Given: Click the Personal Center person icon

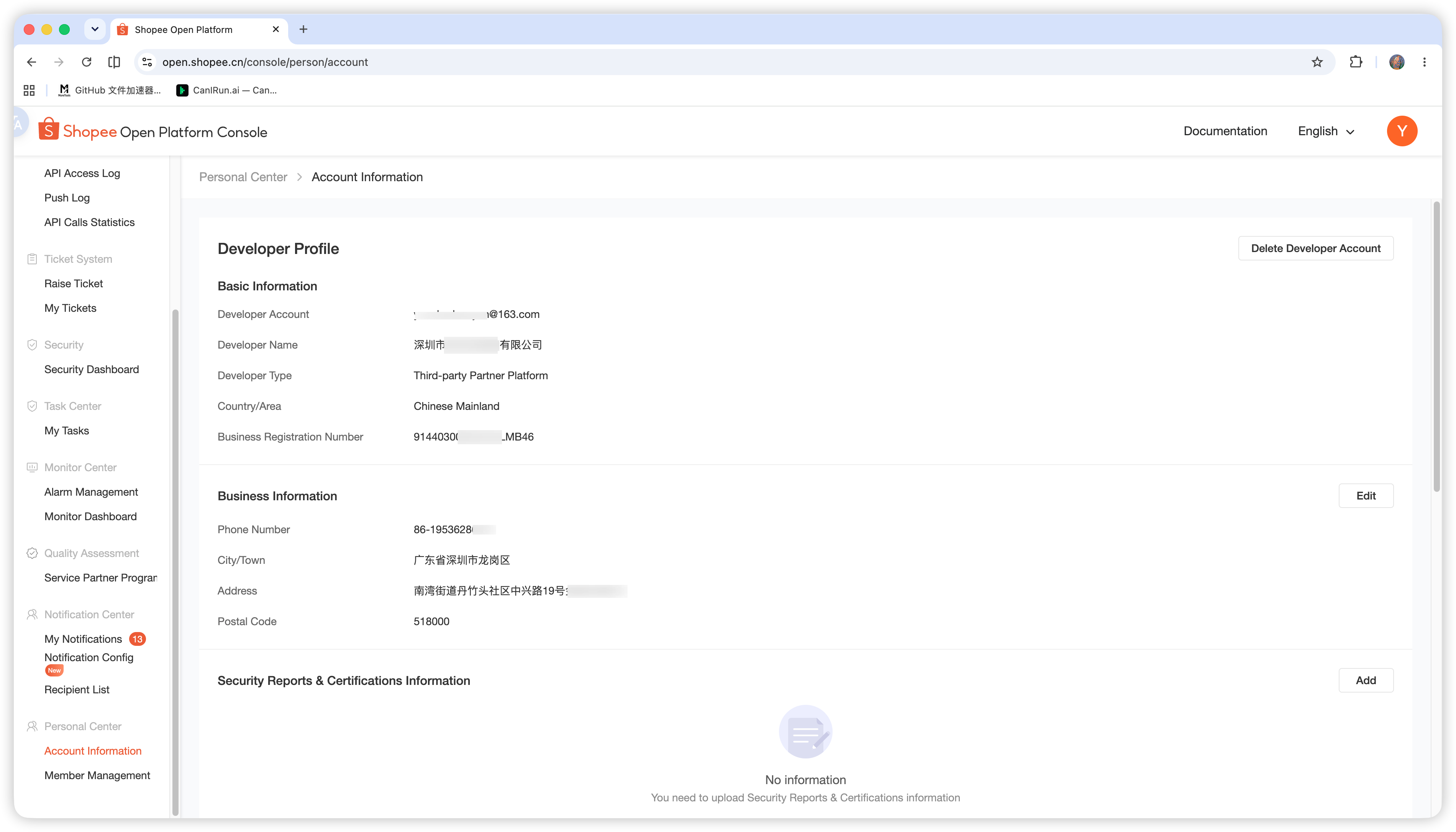Looking at the screenshot, I should (x=32, y=726).
